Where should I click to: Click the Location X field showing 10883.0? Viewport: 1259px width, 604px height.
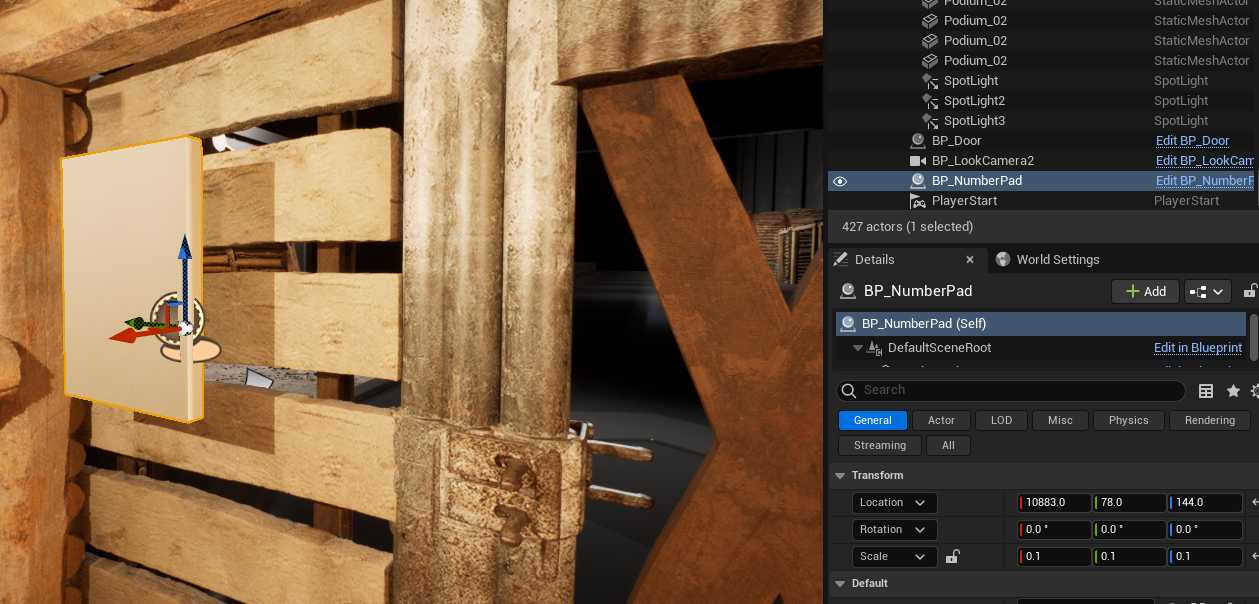pos(1054,503)
